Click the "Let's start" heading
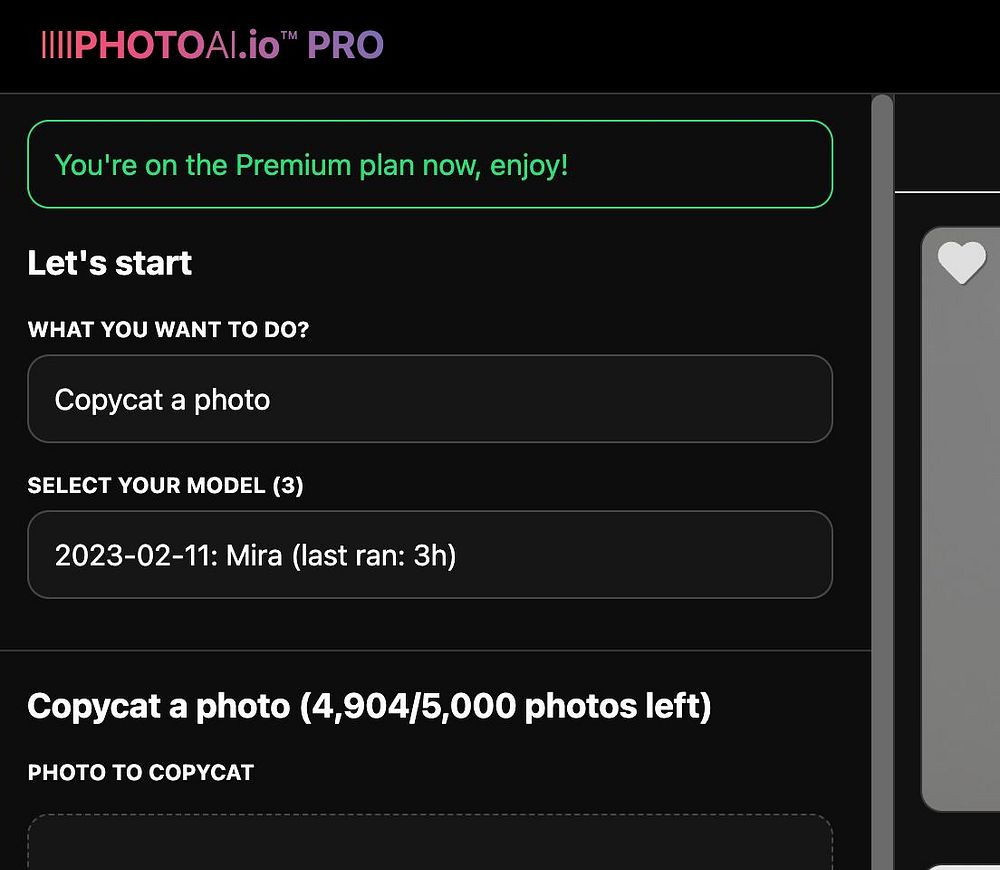1000x870 pixels. [110, 263]
